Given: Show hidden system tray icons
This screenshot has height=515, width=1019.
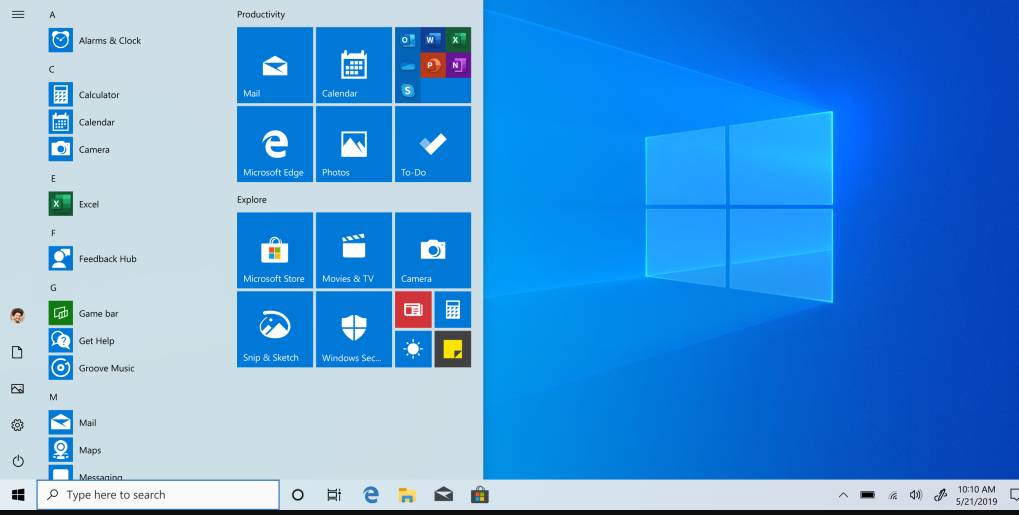Looking at the screenshot, I should [x=842, y=495].
